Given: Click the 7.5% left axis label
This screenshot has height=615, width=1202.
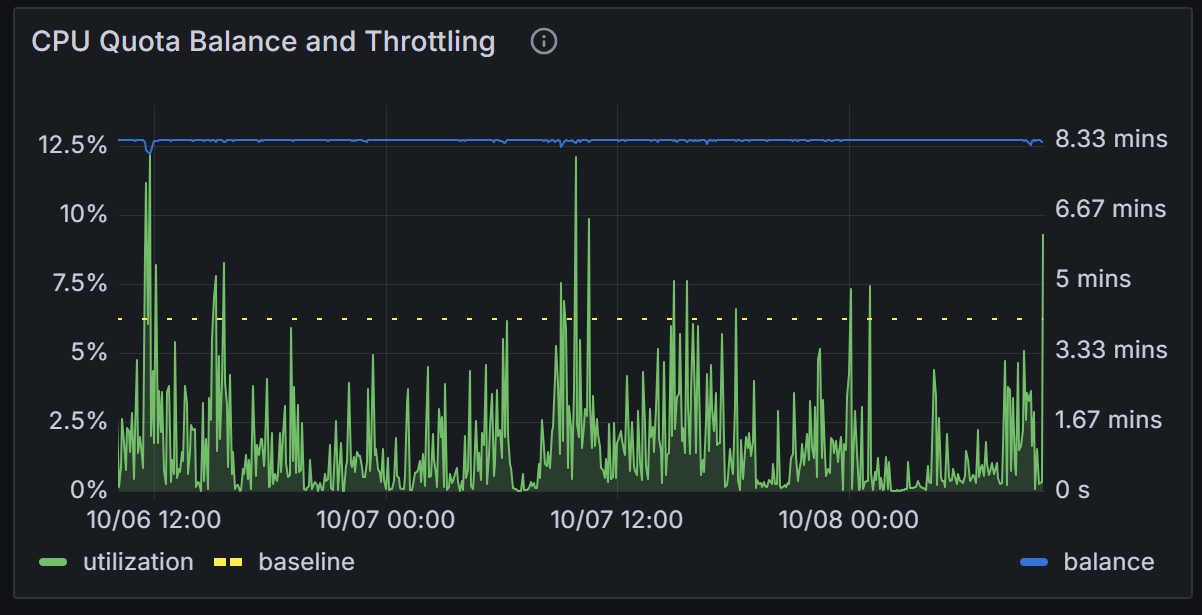Looking at the screenshot, I should 78,283.
